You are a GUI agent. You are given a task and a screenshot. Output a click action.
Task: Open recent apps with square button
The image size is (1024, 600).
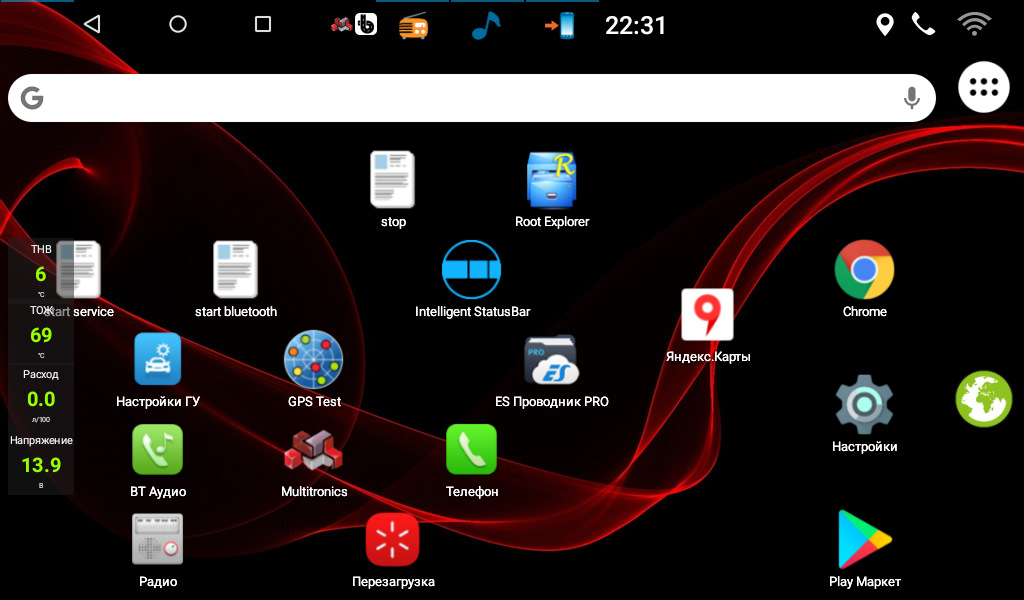point(263,25)
